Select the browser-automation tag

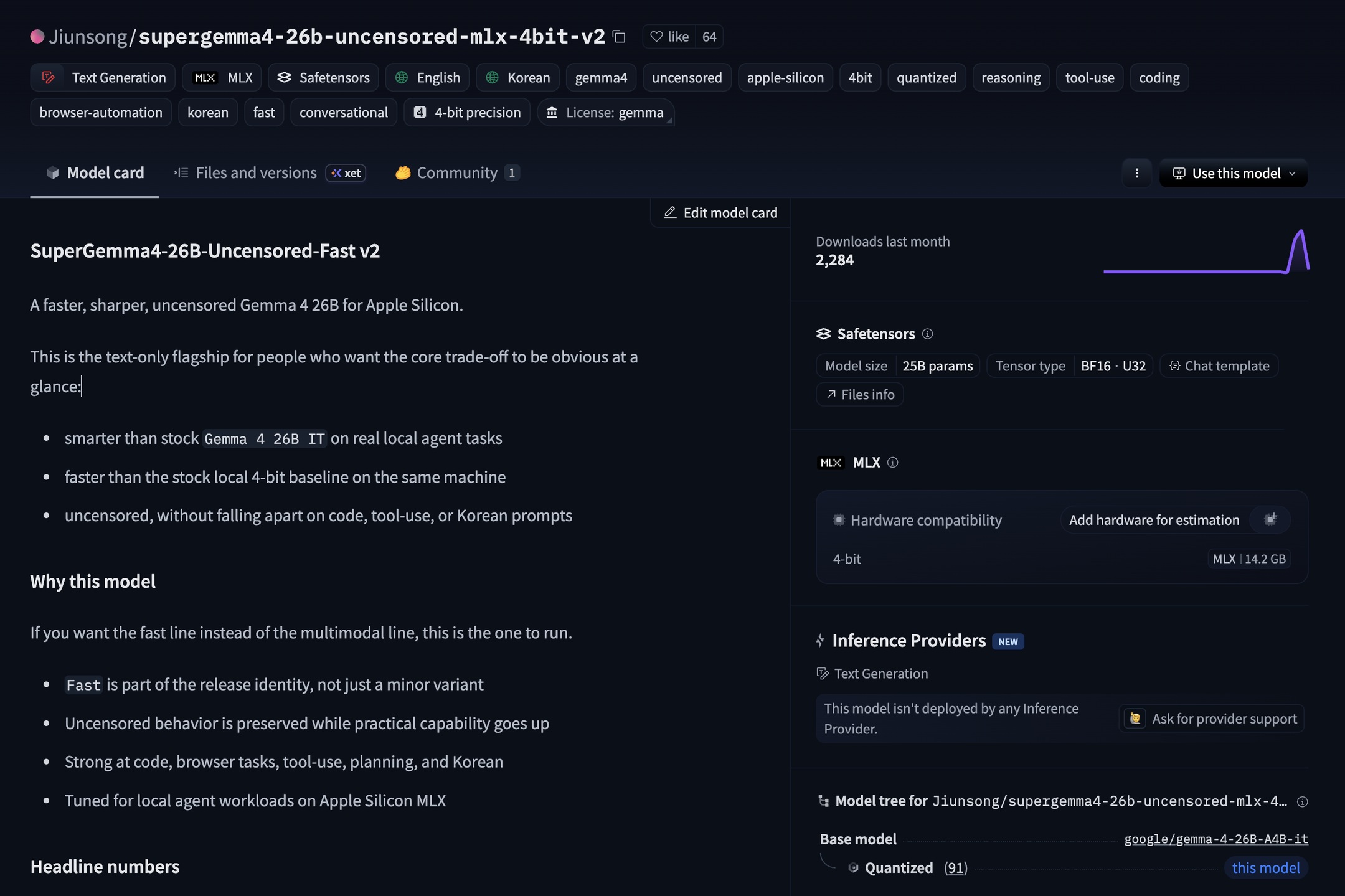(x=101, y=113)
